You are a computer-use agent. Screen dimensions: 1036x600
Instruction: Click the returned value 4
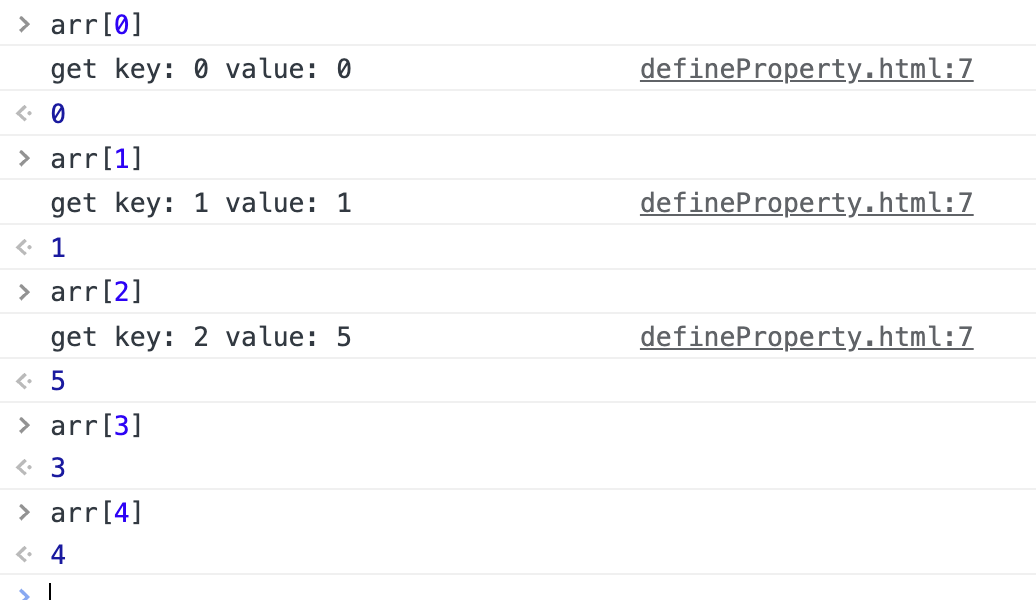pyautogui.click(x=58, y=555)
